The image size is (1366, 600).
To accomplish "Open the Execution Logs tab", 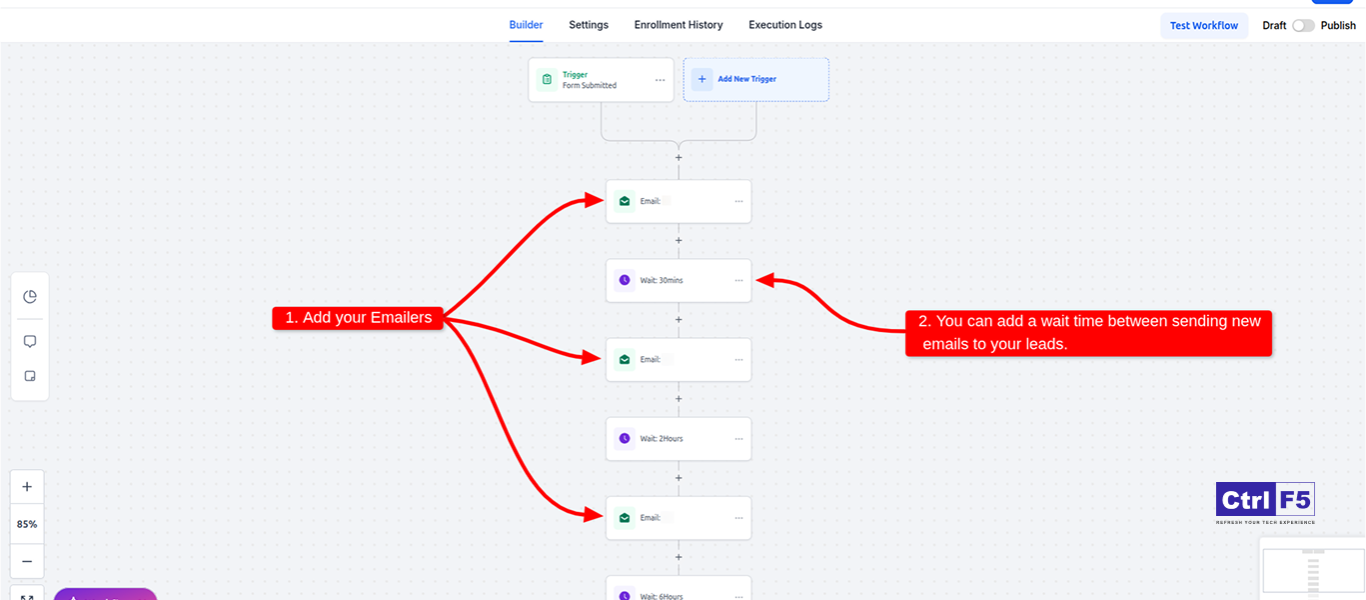I will [x=785, y=25].
